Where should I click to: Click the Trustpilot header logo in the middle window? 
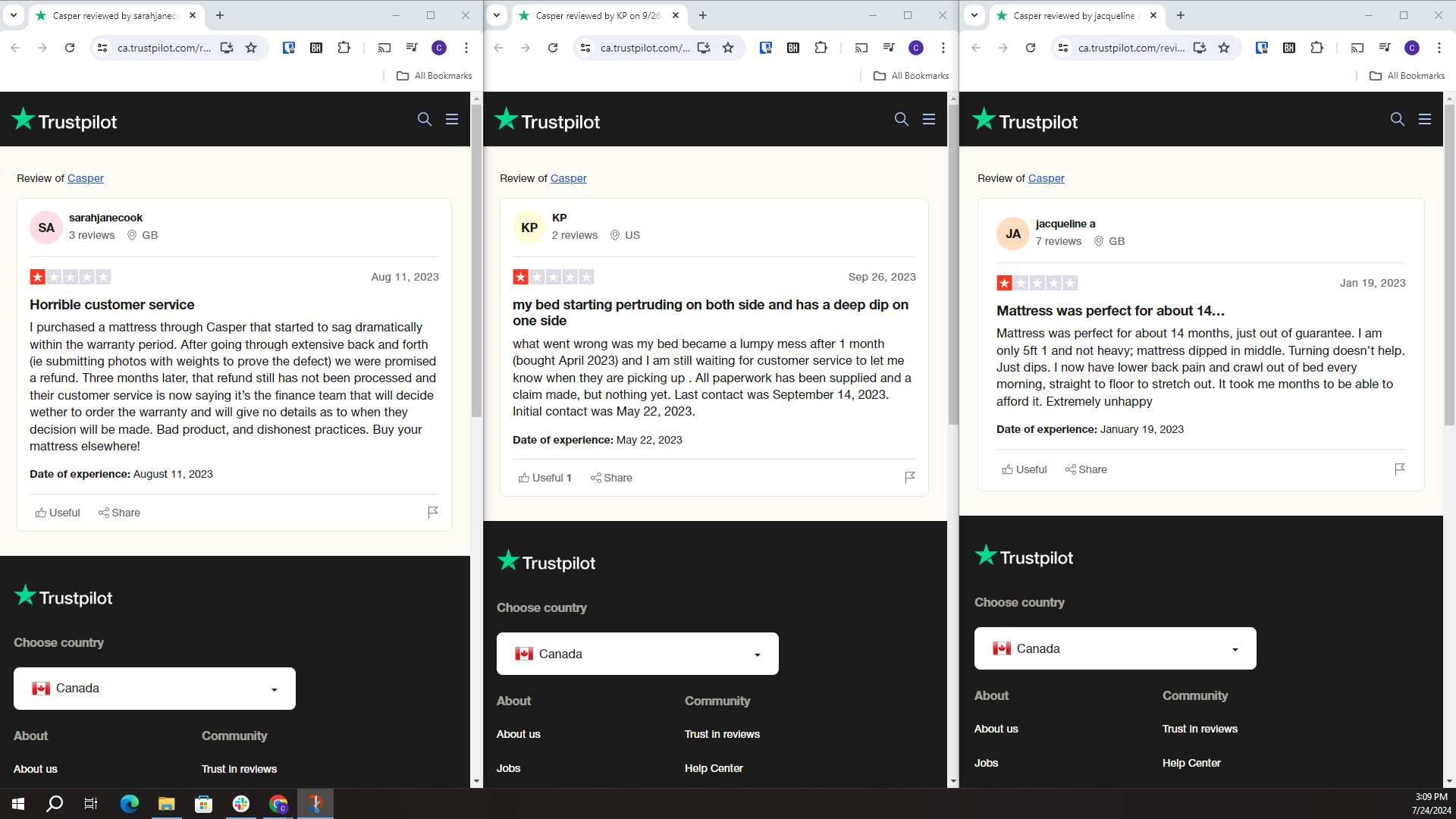pos(547,120)
